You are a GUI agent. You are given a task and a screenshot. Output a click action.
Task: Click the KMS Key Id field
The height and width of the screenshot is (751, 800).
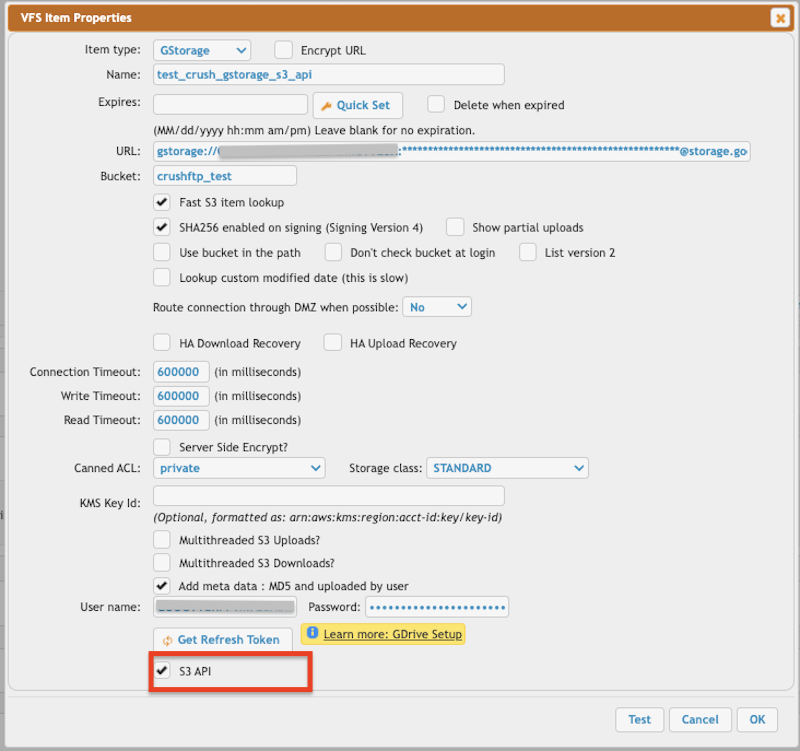click(x=329, y=496)
